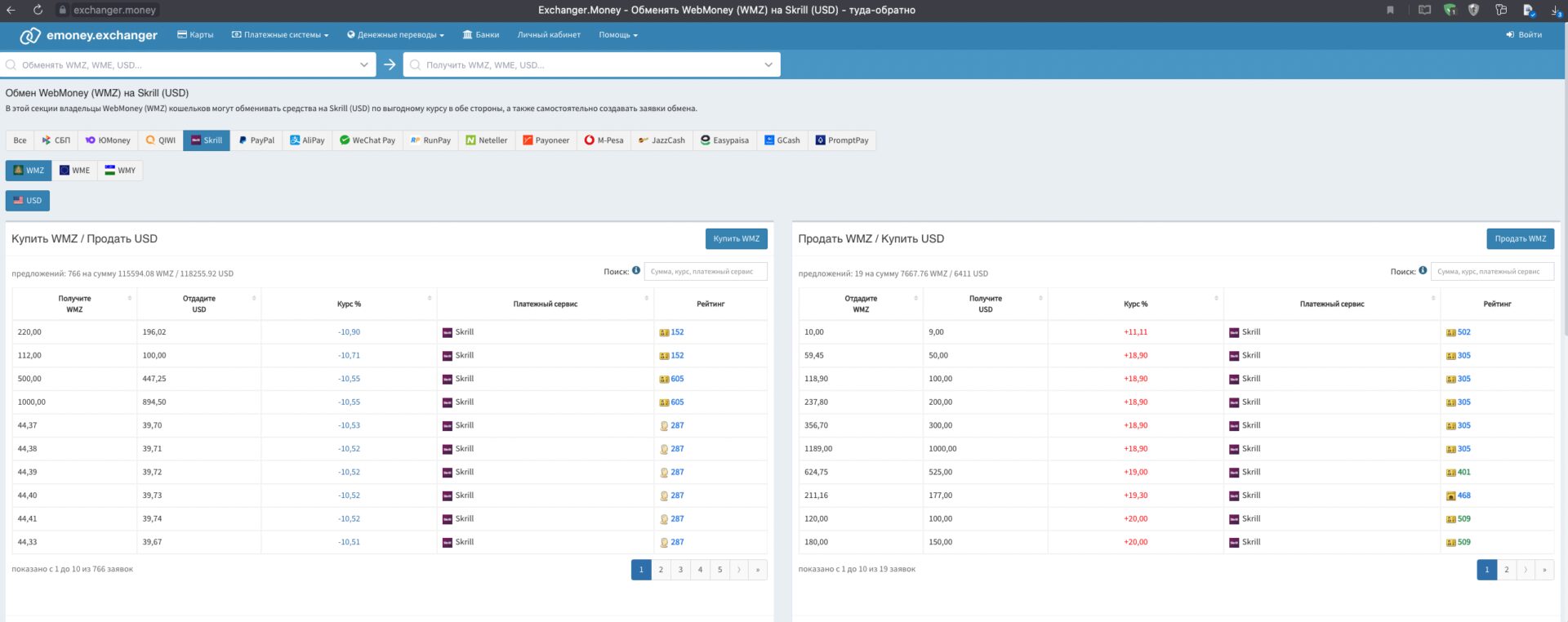Viewport: 1568px width, 622px height.
Task: Toggle the USD currency filter
Action: tap(28, 201)
